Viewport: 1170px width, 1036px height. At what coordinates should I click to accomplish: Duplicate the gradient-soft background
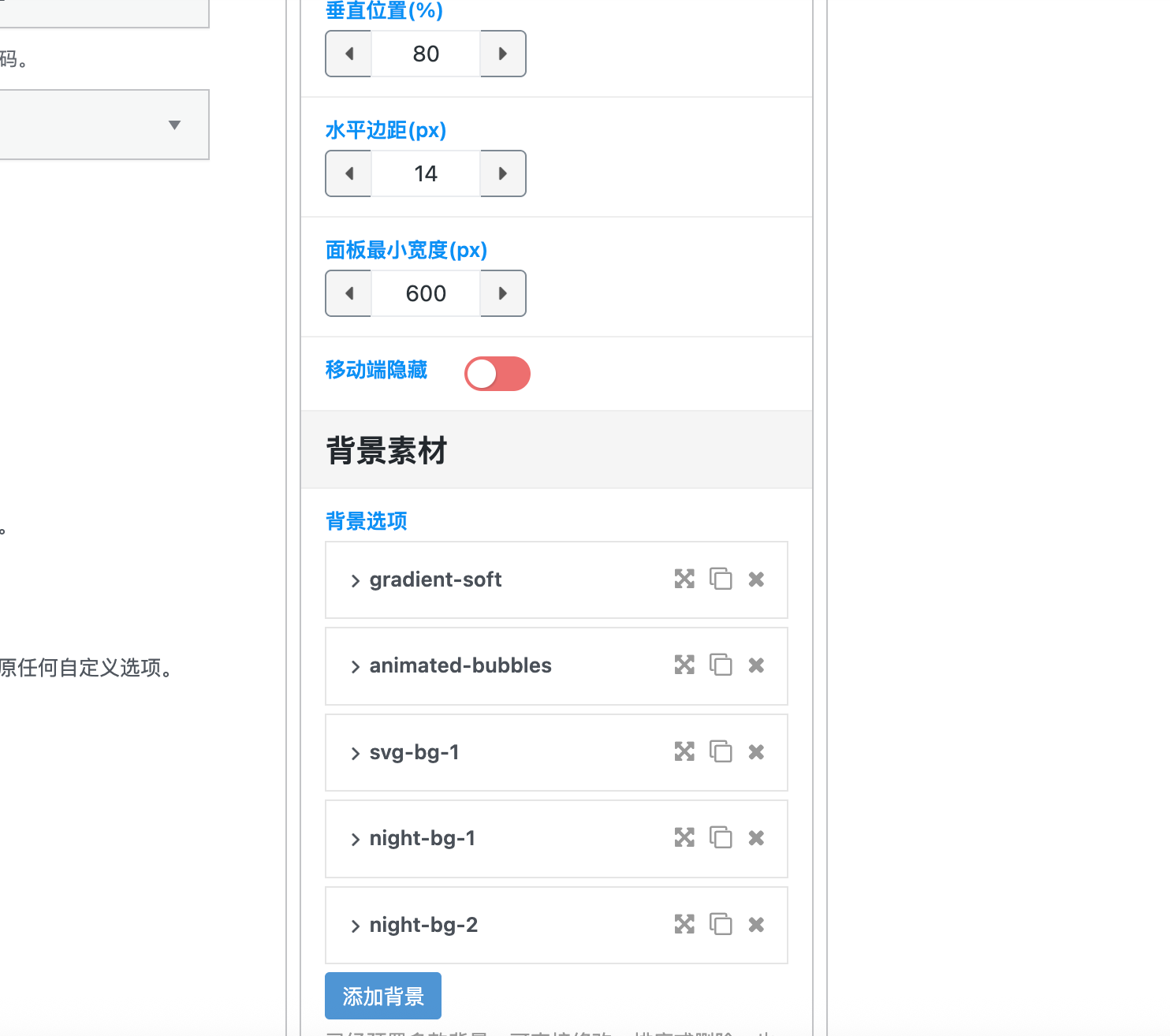pyautogui.click(x=721, y=579)
